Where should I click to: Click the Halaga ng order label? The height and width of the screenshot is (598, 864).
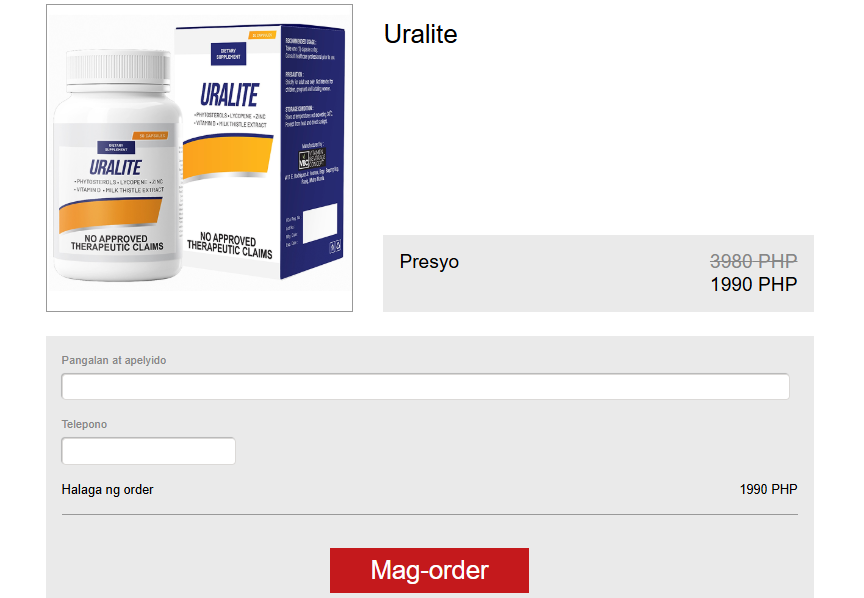pyautogui.click(x=107, y=489)
